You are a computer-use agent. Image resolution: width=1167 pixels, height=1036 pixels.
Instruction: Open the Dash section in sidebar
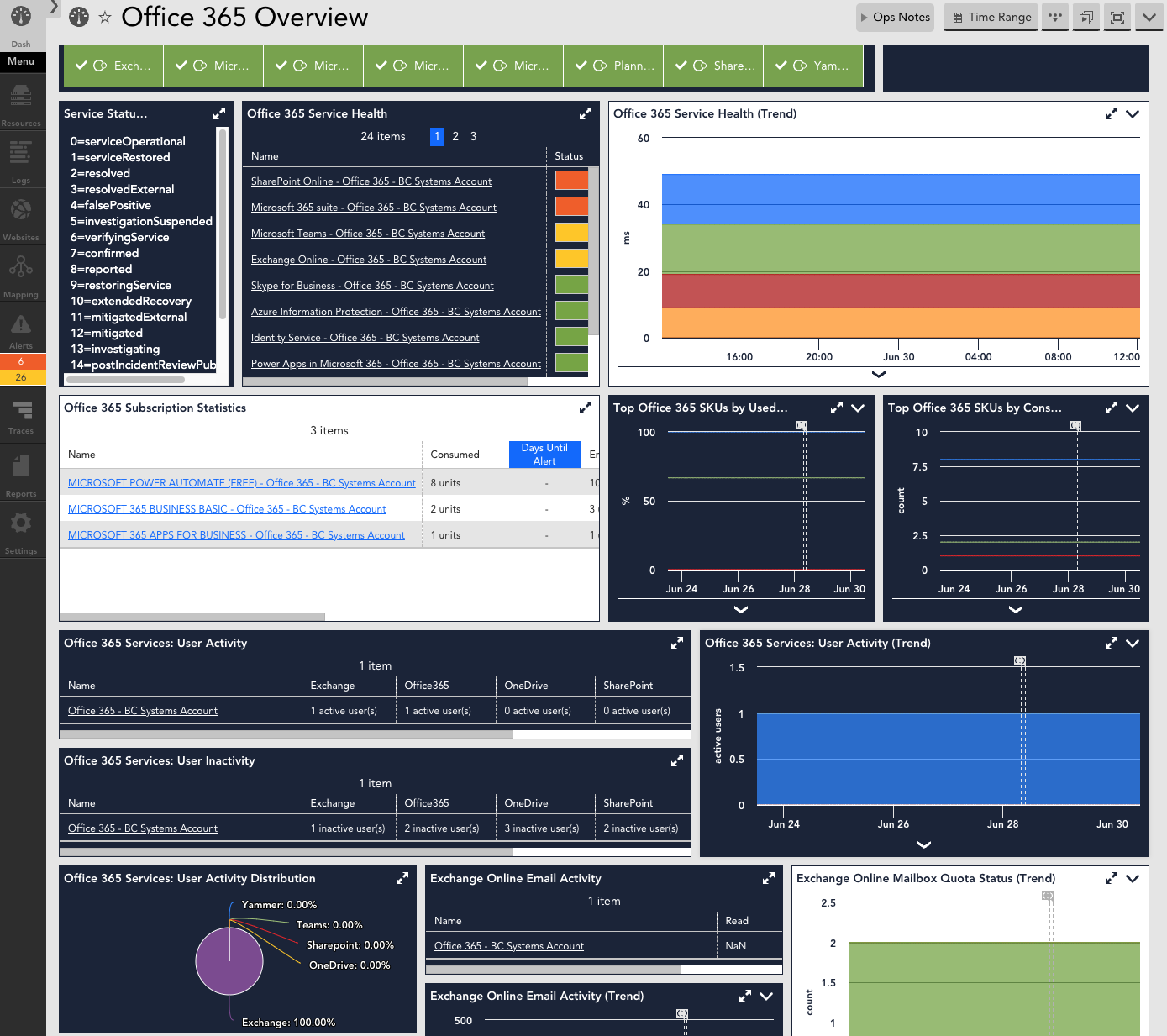[x=21, y=25]
